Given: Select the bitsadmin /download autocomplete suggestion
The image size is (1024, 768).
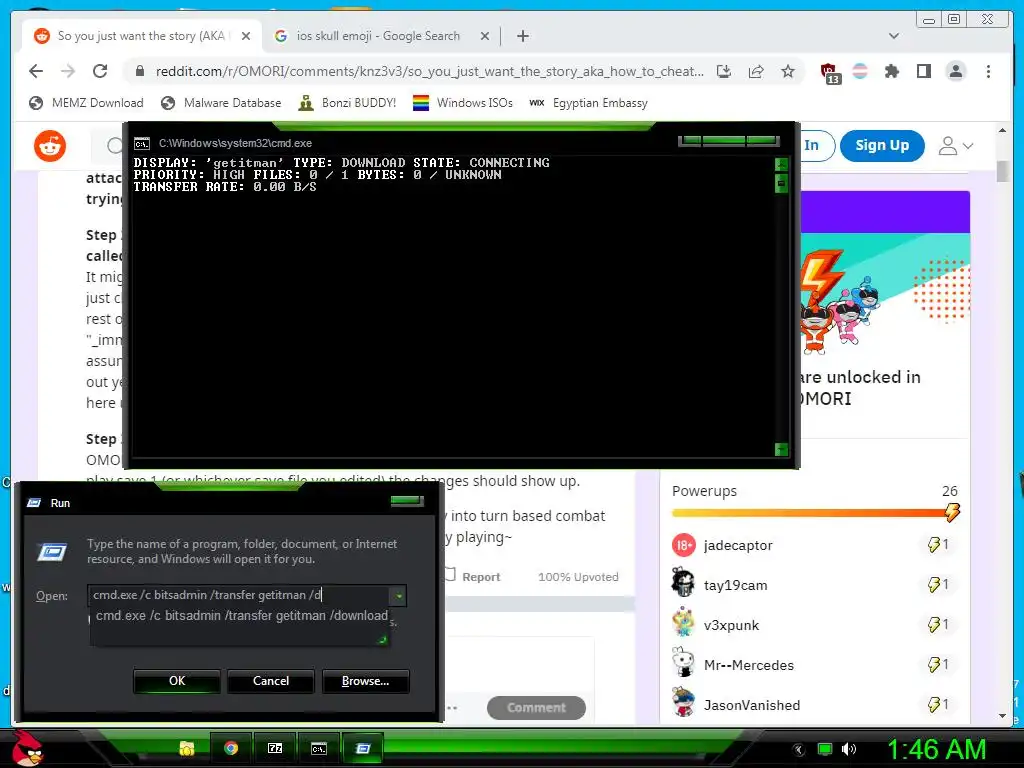Looking at the screenshot, I should [x=242, y=616].
